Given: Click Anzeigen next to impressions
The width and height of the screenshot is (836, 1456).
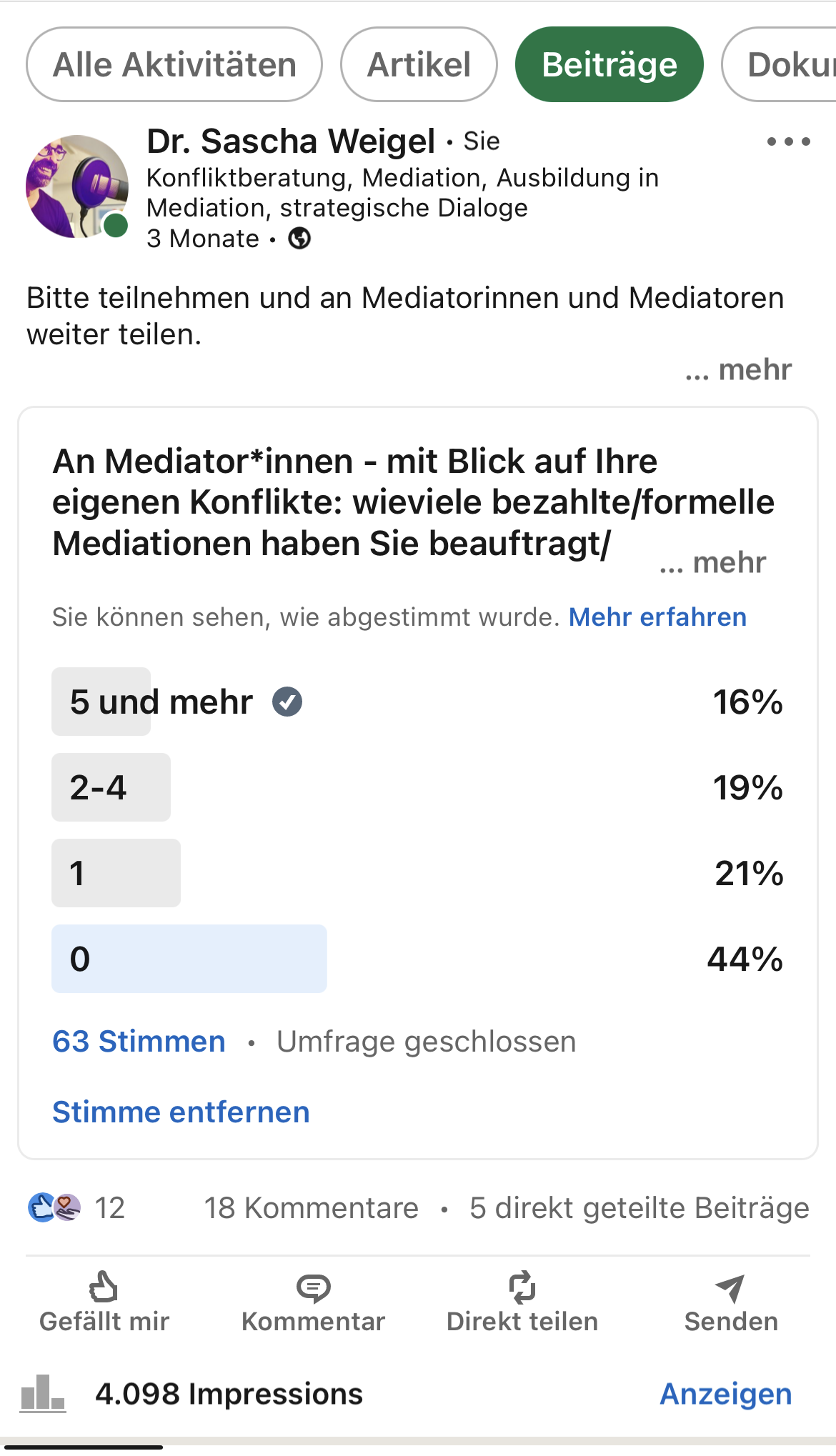Looking at the screenshot, I should click(725, 1393).
